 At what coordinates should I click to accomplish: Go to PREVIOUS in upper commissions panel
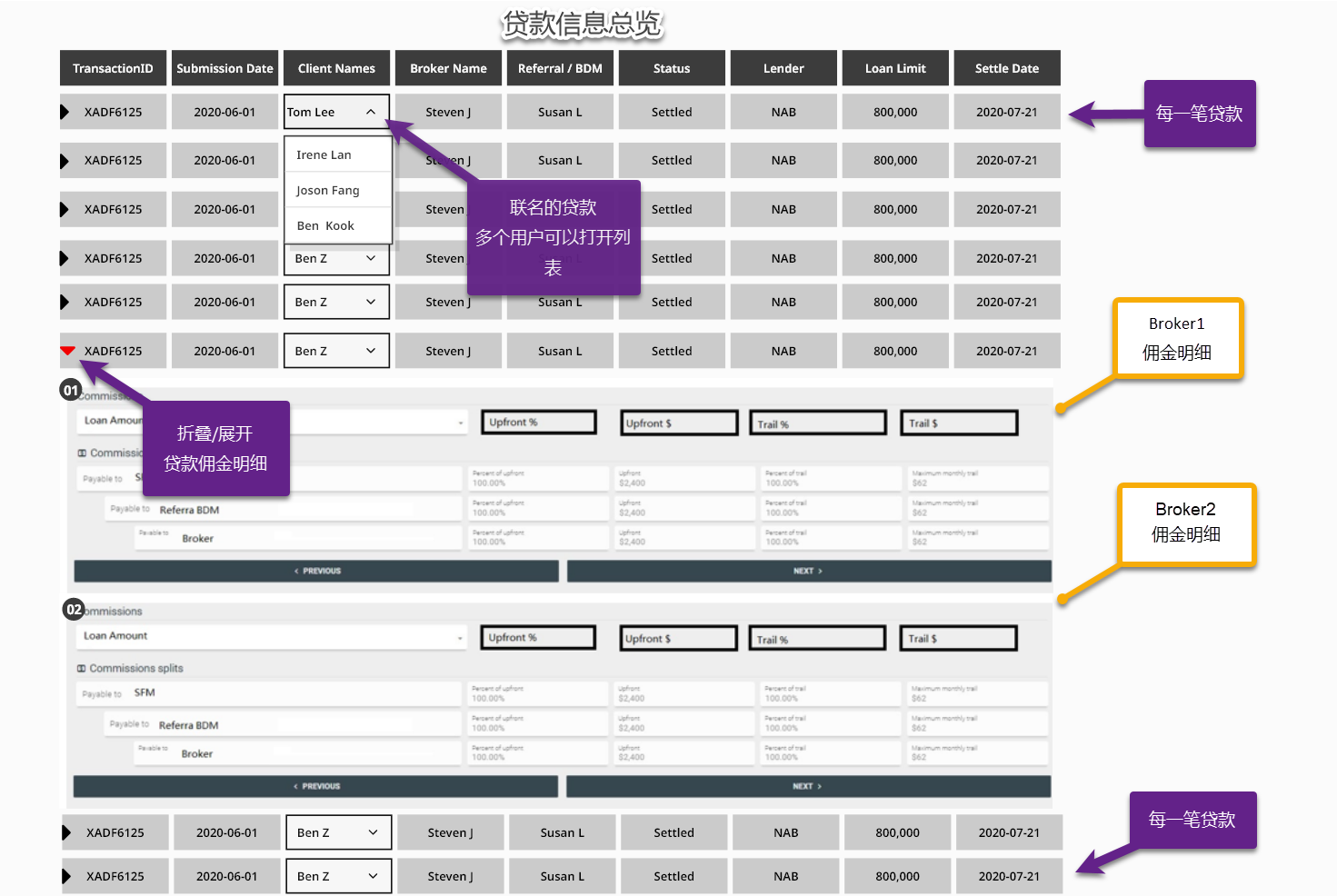[316, 571]
